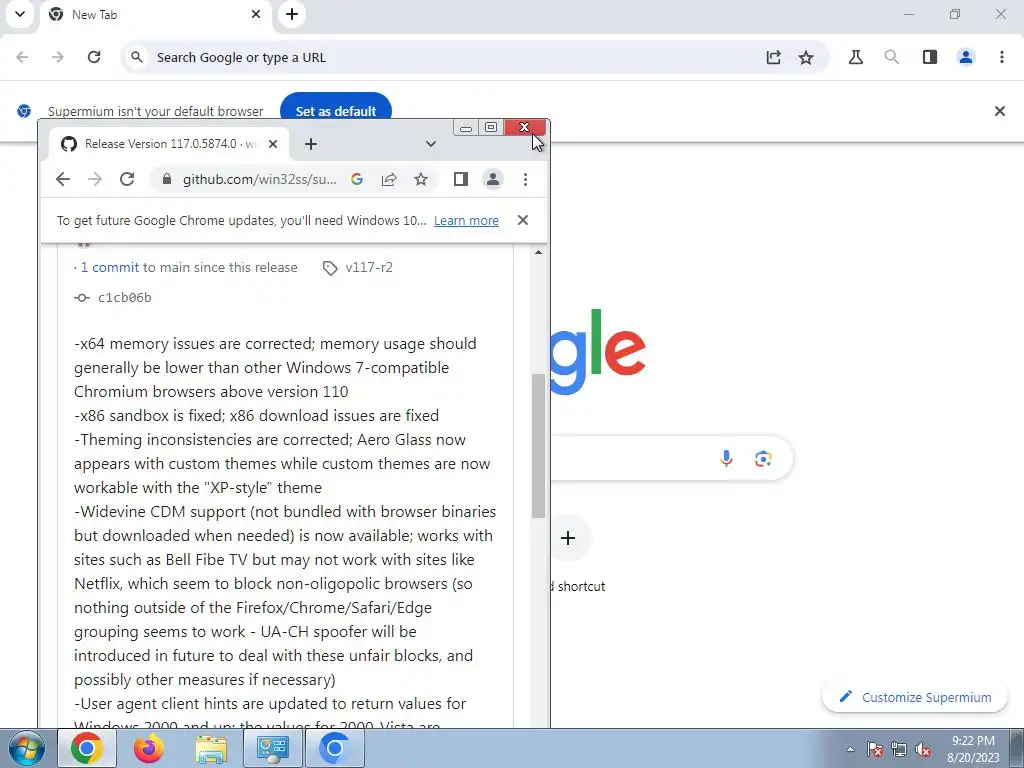
Task: Open the side panel in the Supermium window
Action: [x=930, y=57]
